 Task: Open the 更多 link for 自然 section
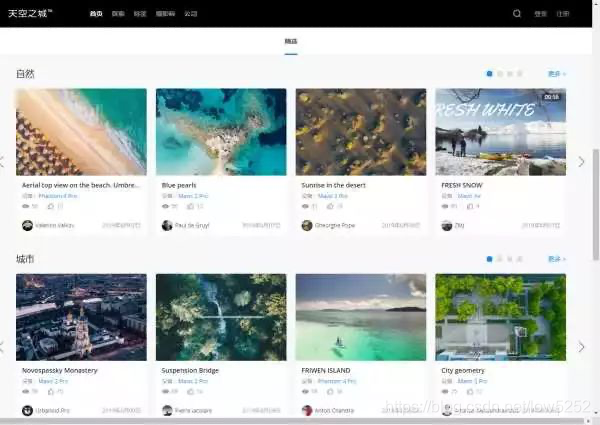[x=557, y=73]
